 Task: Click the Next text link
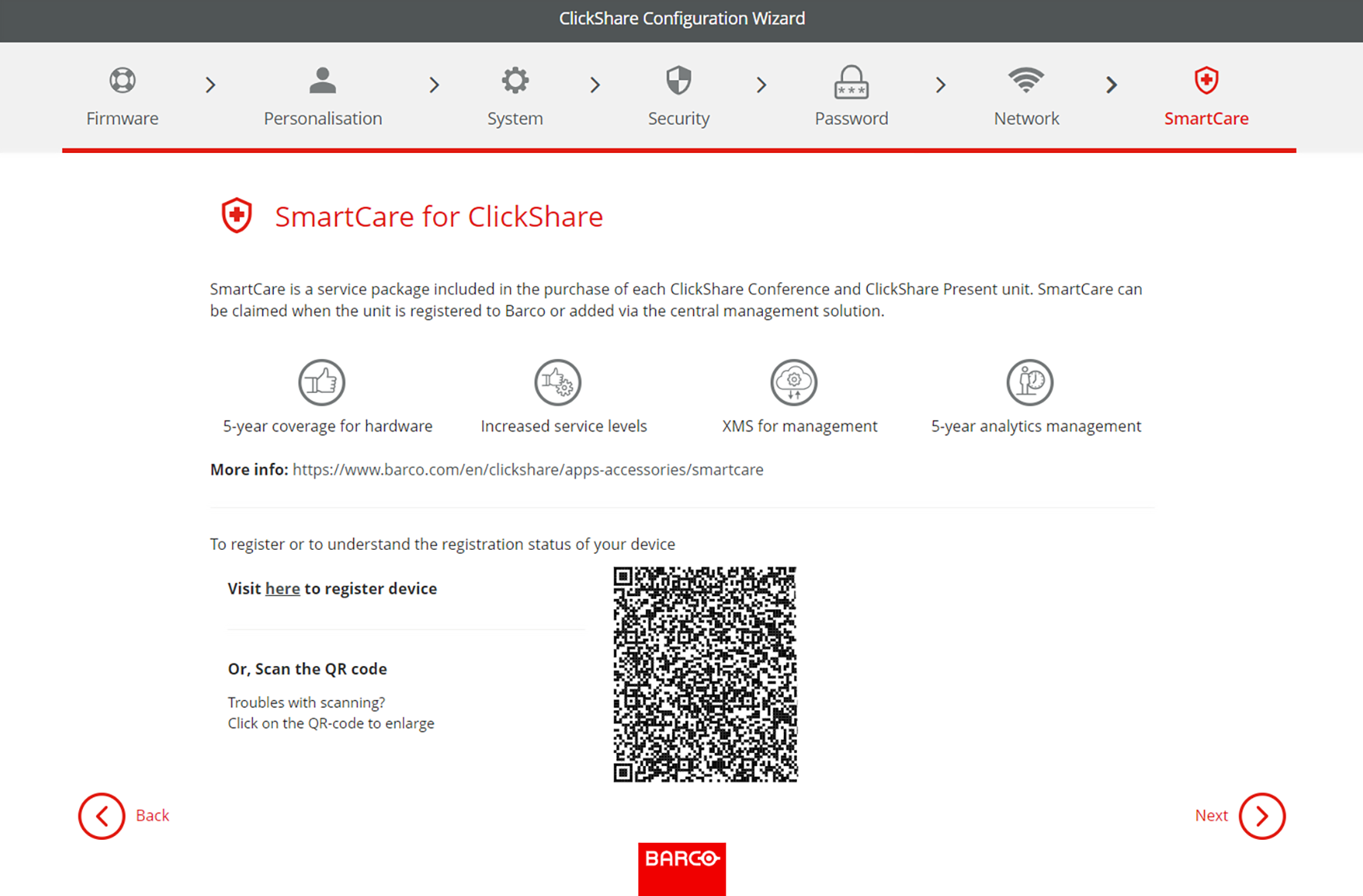[x=1211, y=815]
